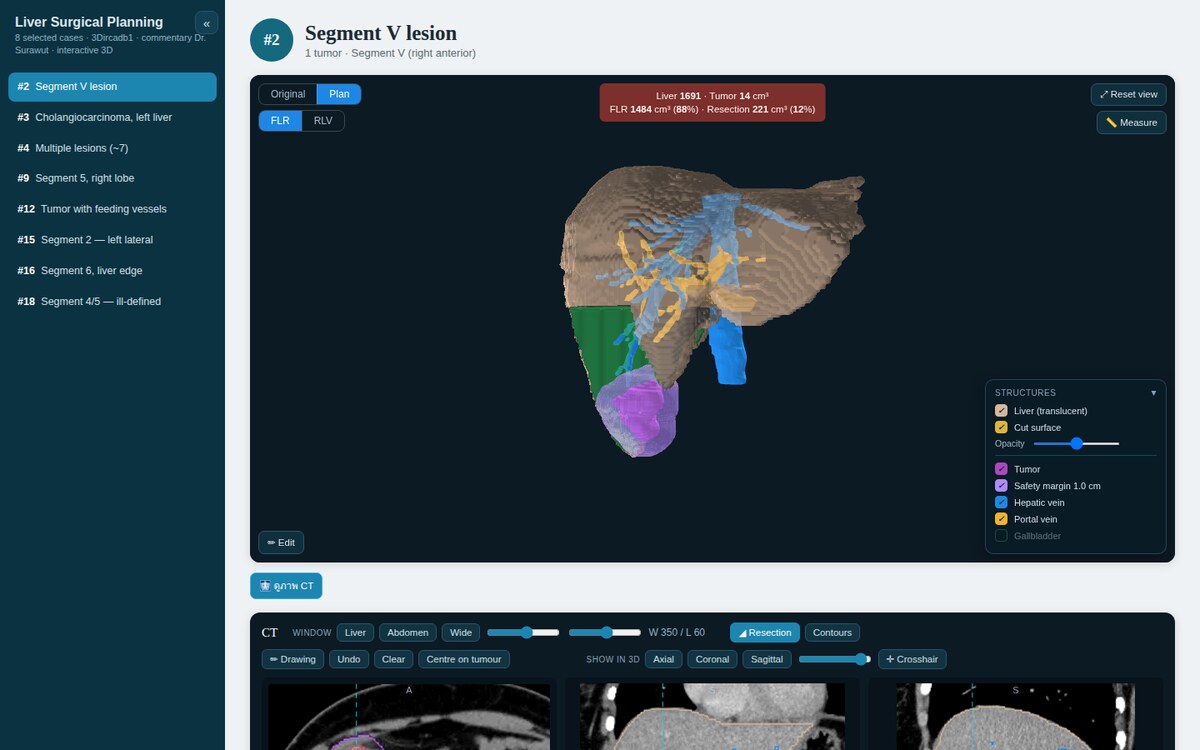1200x750 pixels.
Task: Adjust the cut surface Opacity slider
Action: point(1076,443)
